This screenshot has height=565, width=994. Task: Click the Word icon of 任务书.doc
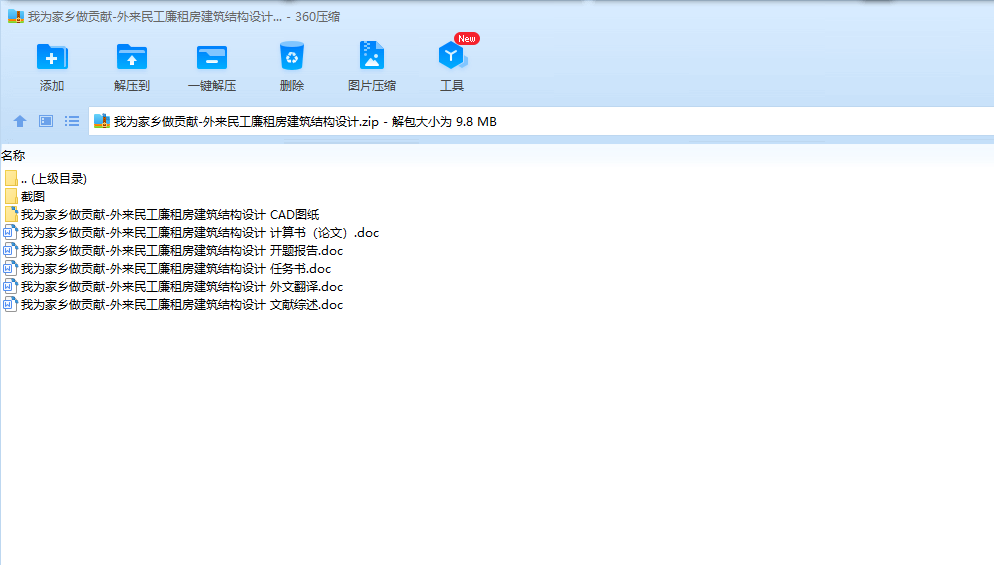pyautogui.click(x=10, y=268)
